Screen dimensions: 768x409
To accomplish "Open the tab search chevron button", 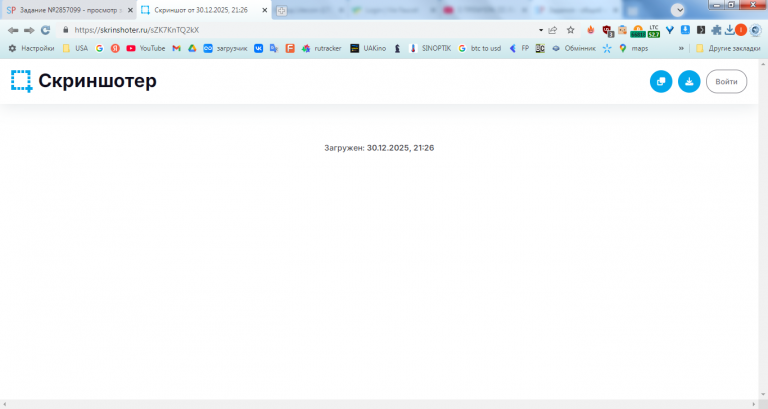I will tap(678, 10).
